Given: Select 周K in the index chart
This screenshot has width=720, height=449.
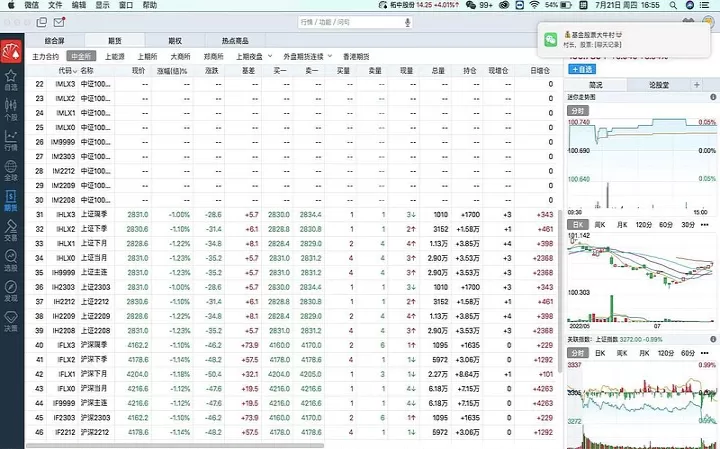Looking at the screenshot, I should pos(622,353).
